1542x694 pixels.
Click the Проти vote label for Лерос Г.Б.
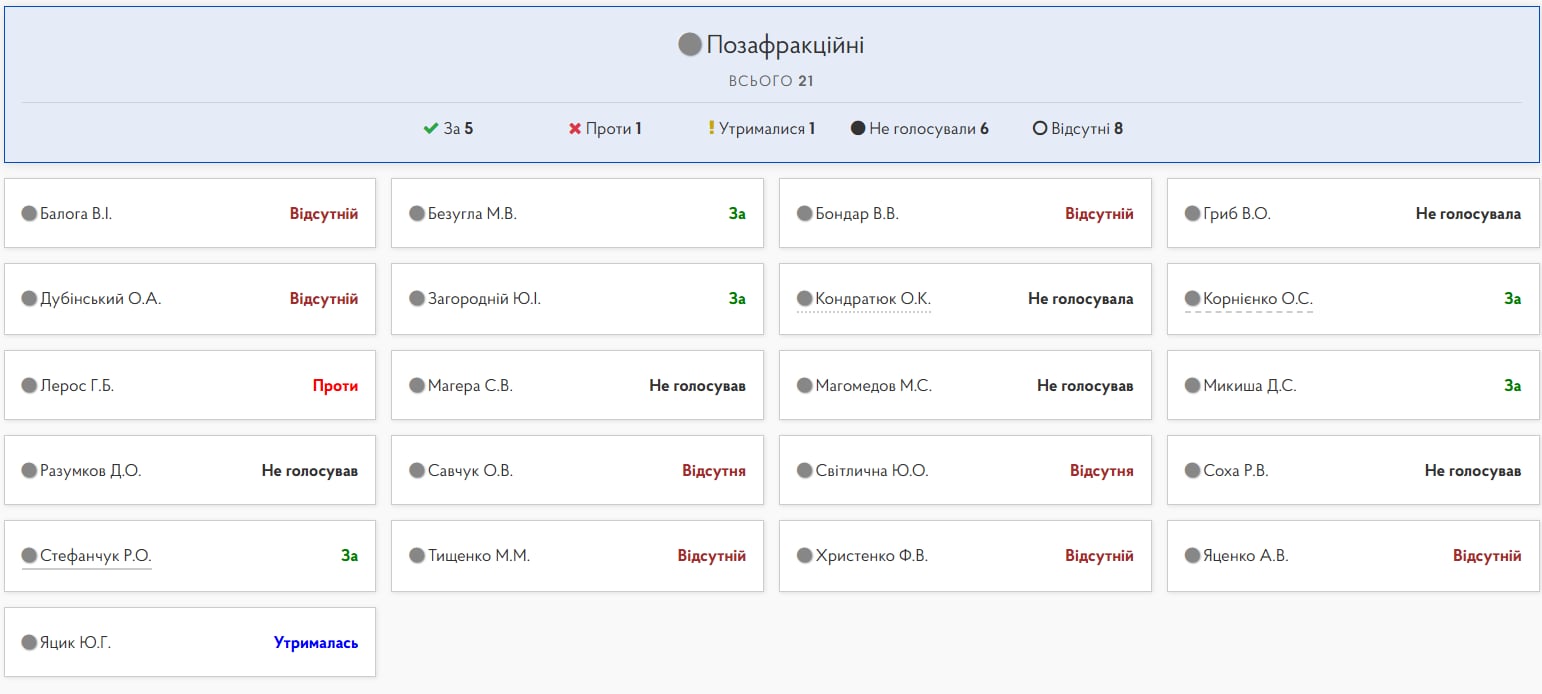335,386
